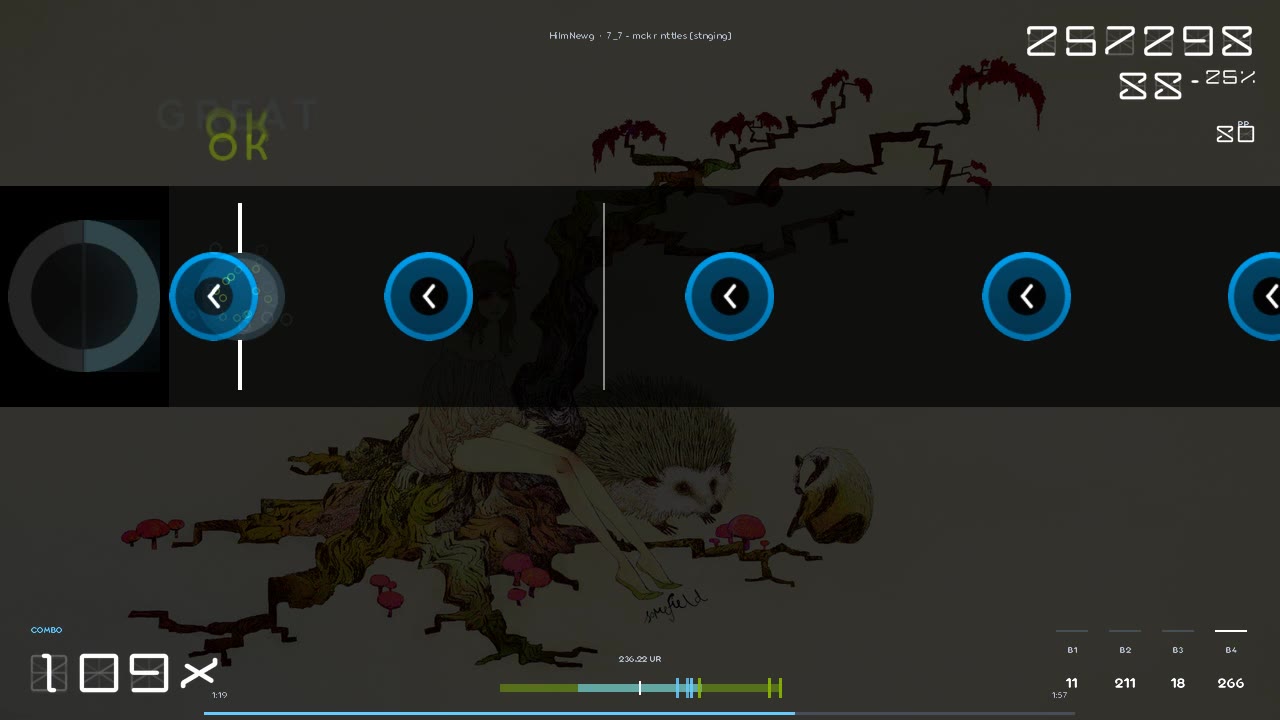Click the first blue note right of the thin barline

pos(730,296)
